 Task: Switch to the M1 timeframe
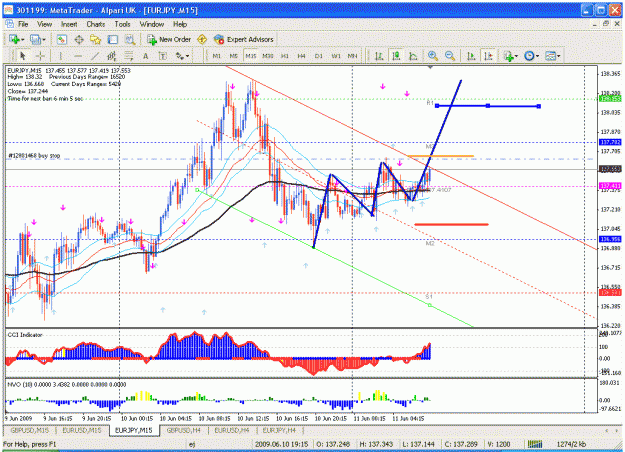pos(217,56)
